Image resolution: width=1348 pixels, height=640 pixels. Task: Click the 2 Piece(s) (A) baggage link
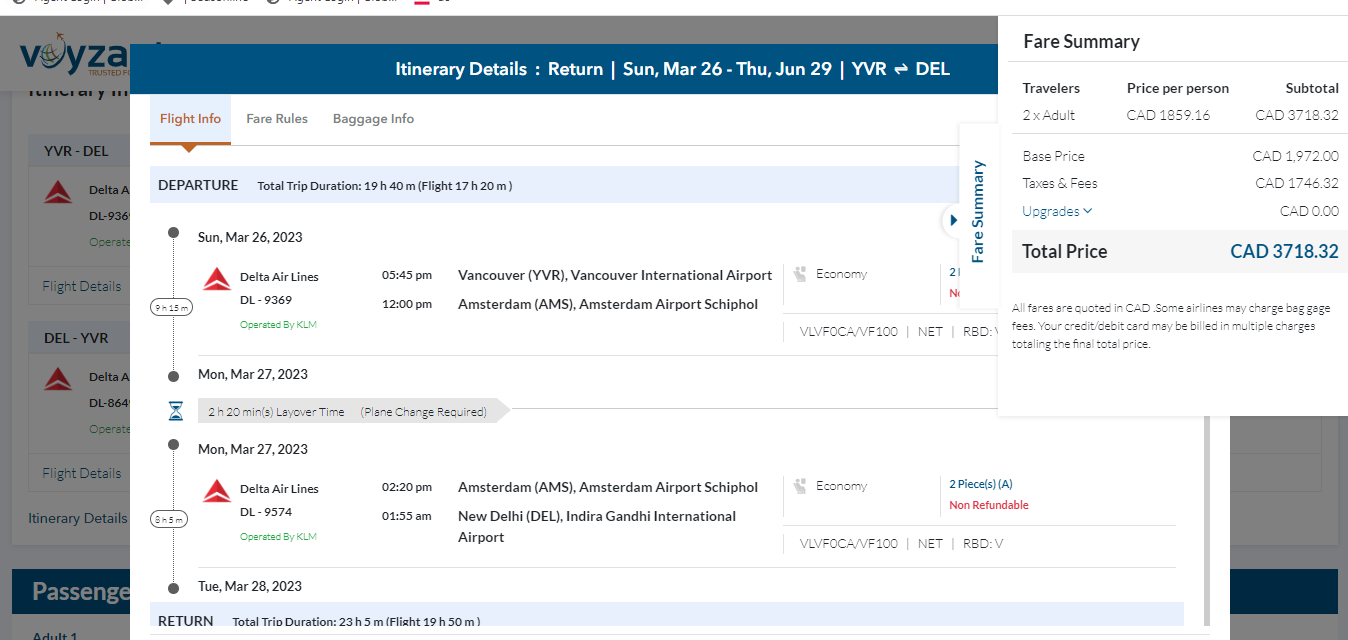pyautogui.click(x=980, y=484)
